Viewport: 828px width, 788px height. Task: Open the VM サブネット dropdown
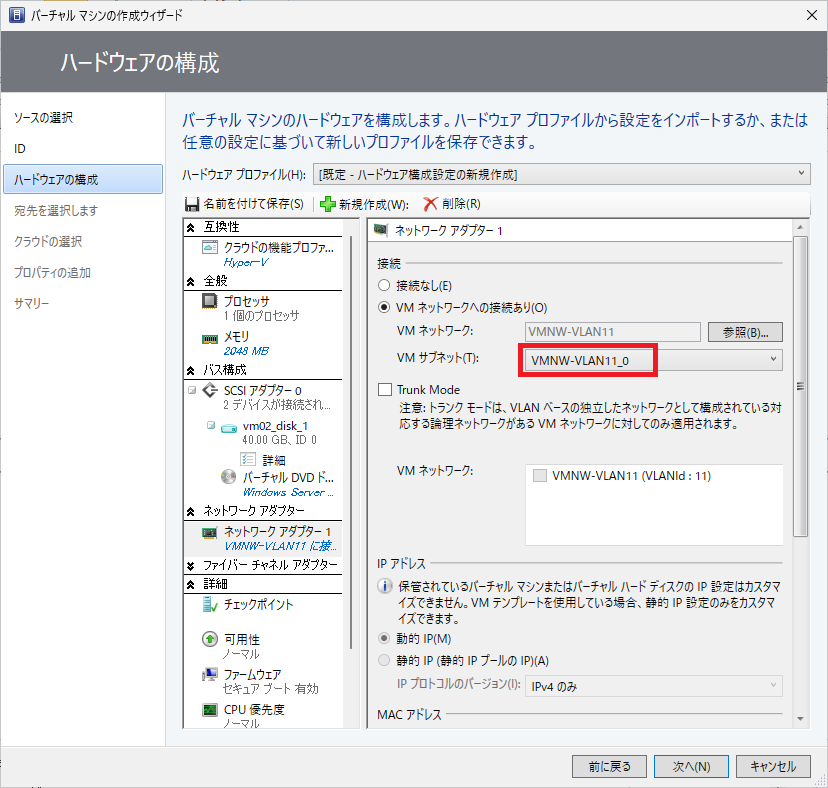click(x=654, y=360)
